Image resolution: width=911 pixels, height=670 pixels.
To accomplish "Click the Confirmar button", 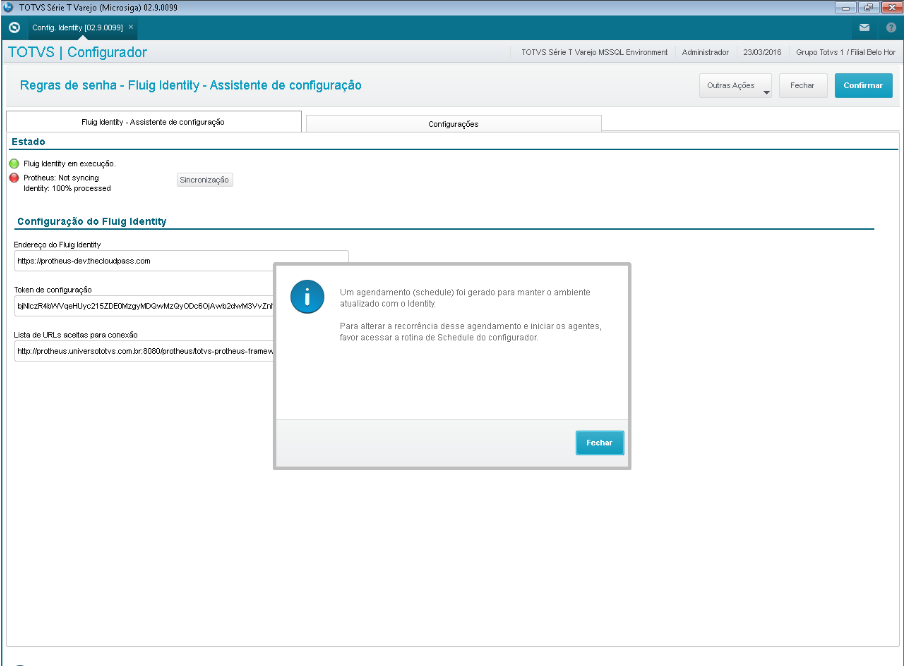I will pos(863,85).
